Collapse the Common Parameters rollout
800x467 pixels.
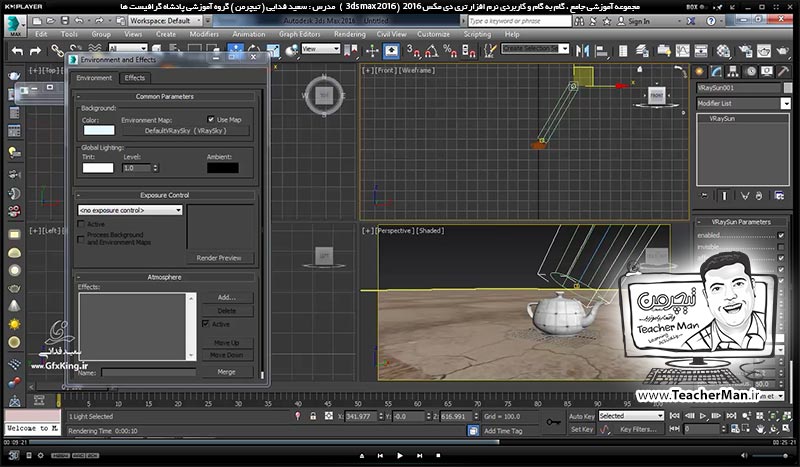(x=164, y=96)
